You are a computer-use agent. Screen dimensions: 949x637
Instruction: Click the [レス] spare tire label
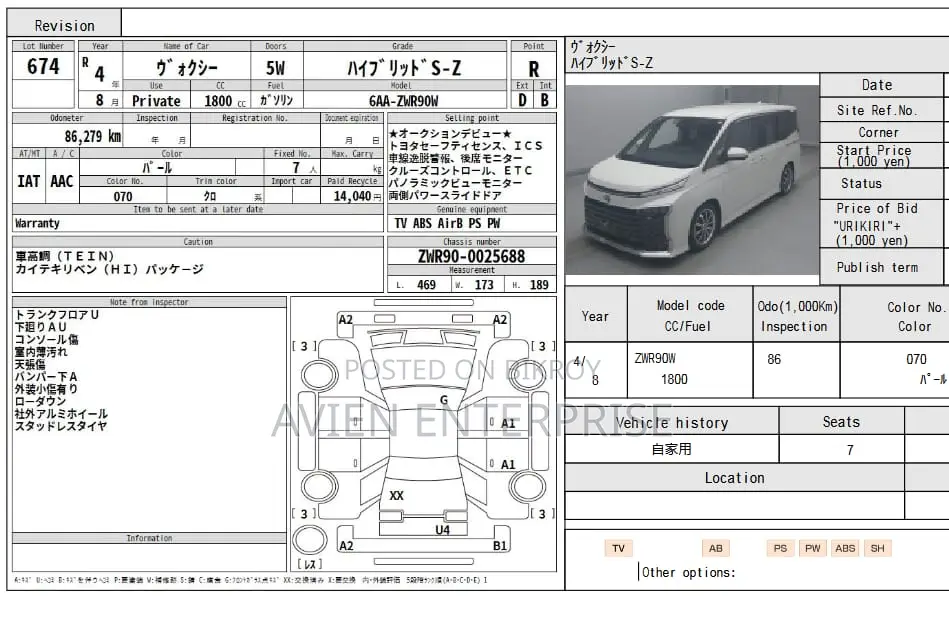pos(310,564)
